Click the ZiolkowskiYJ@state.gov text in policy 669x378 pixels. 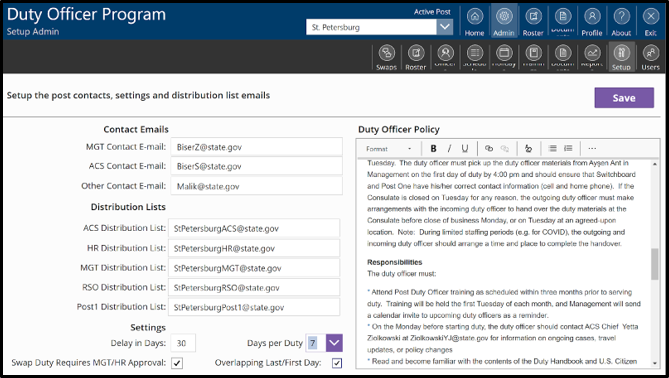(x=449, y=338)
